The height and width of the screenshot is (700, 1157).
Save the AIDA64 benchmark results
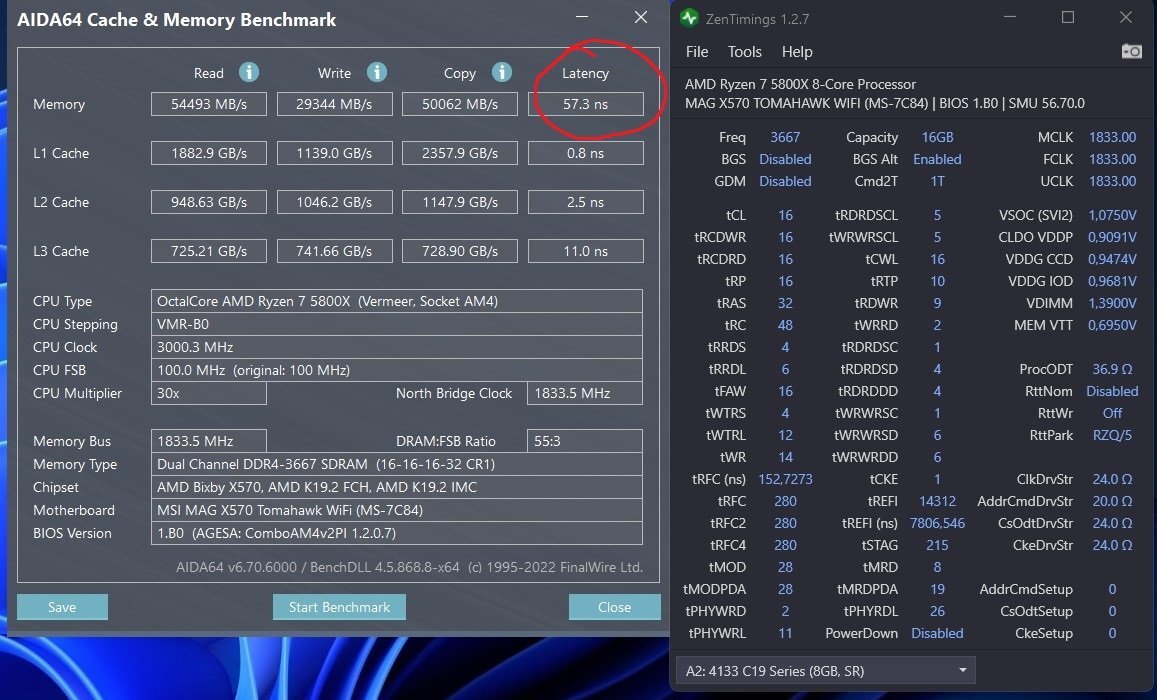62,607
